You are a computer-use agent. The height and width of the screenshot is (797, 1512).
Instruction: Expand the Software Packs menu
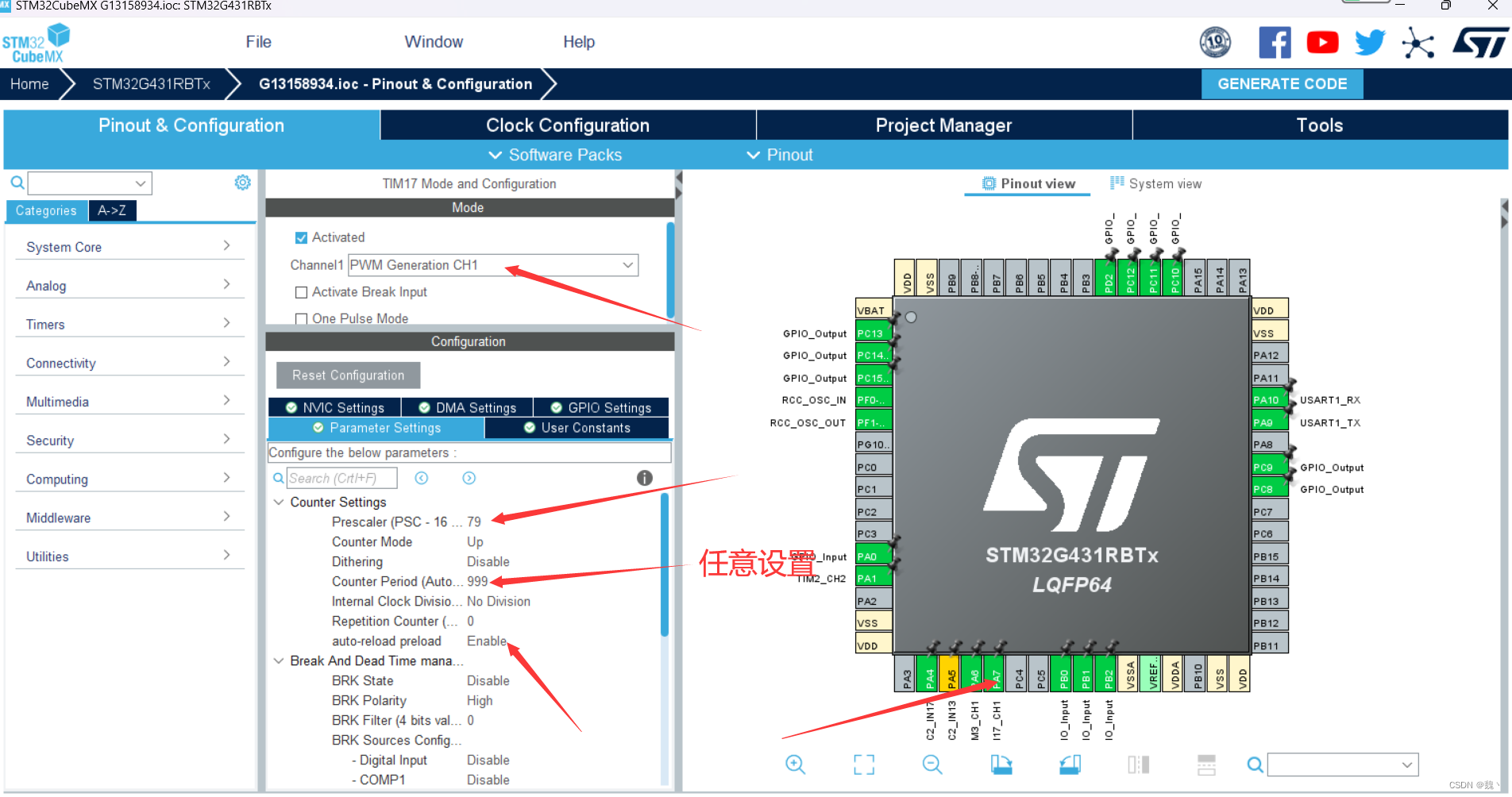click(555, 155)
